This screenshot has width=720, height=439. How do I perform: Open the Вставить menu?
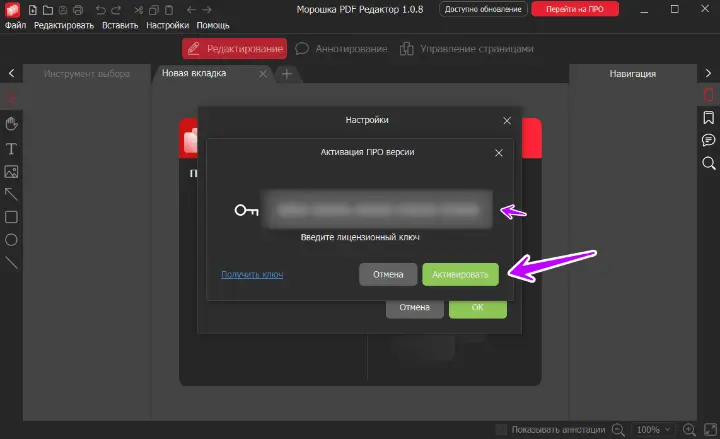point(120,25)
